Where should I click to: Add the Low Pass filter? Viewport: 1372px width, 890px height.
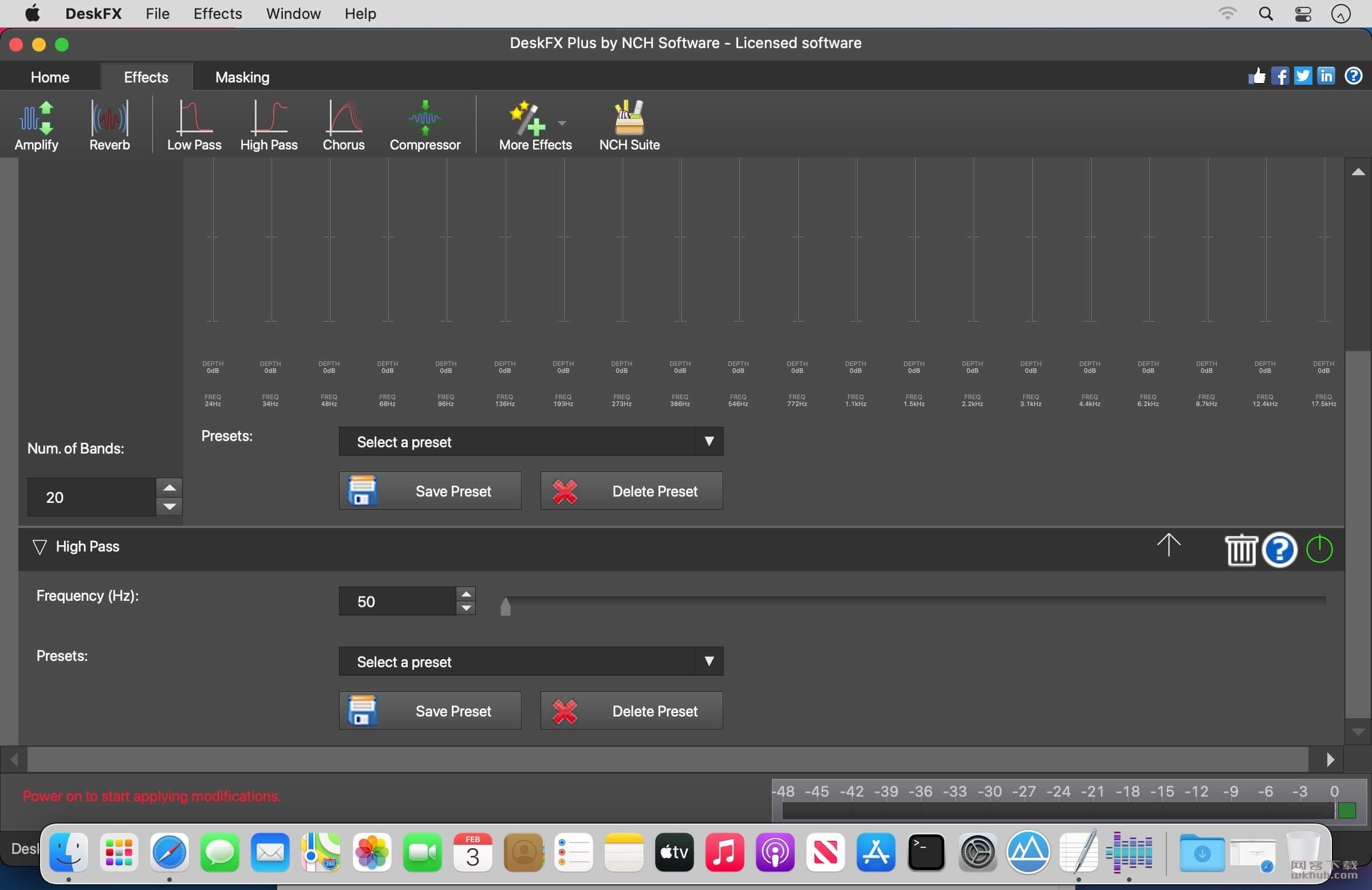click(194, 124)
